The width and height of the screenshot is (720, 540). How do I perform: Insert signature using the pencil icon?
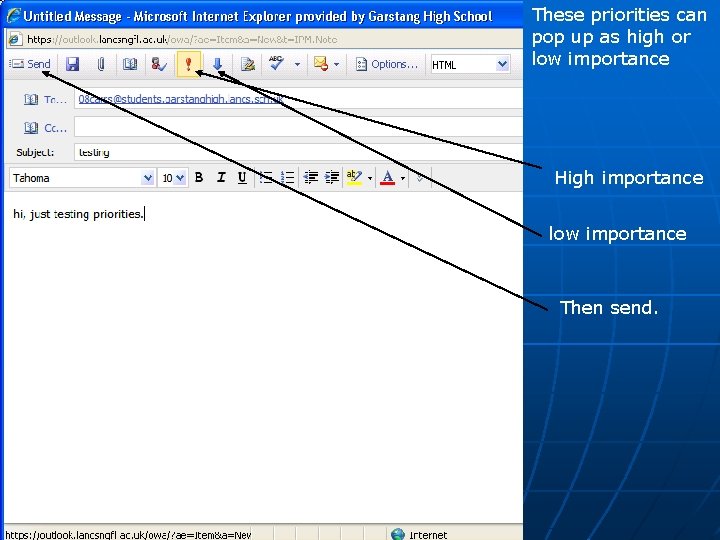coord(248,64)
